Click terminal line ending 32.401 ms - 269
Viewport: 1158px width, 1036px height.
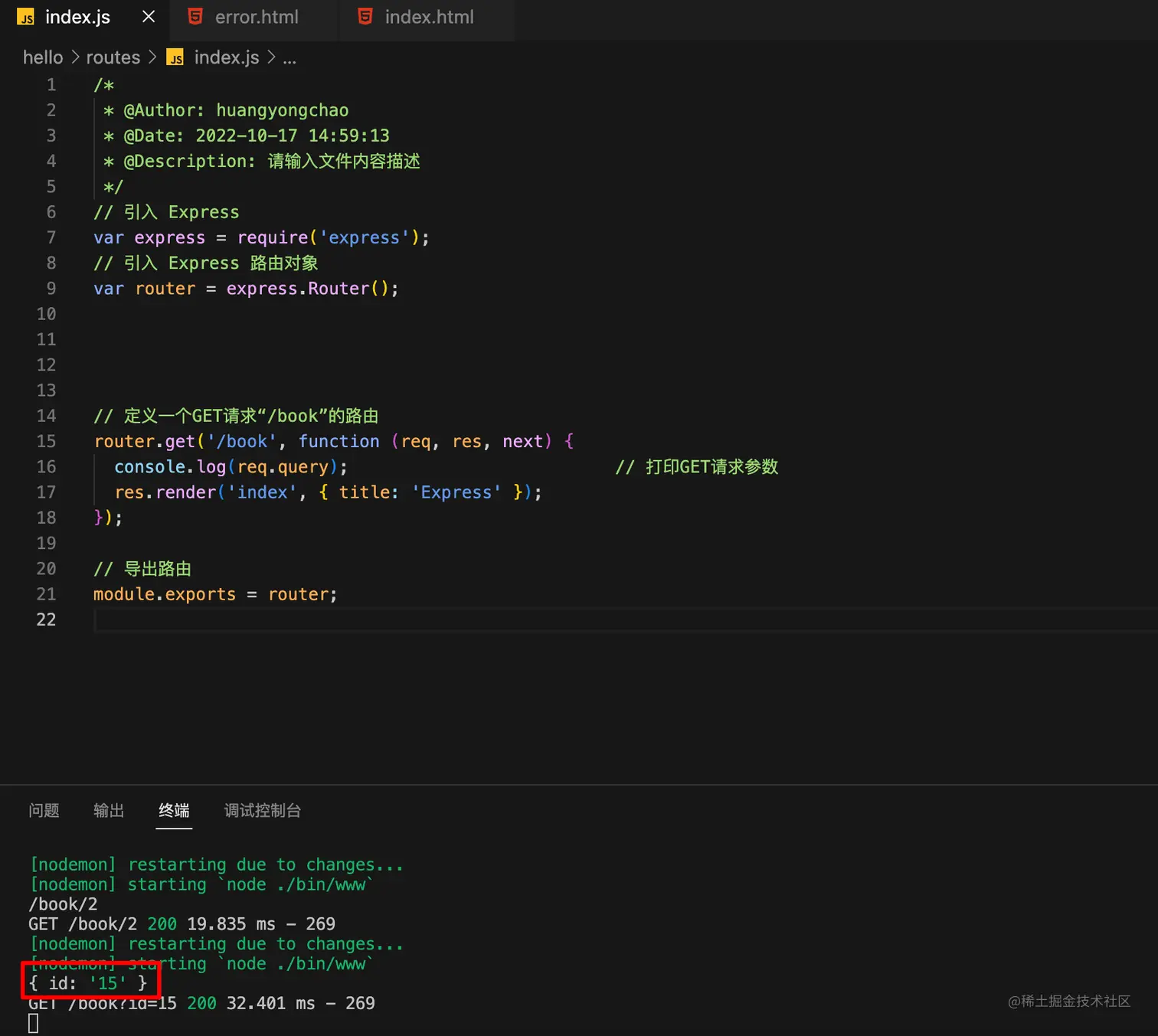(x=201, y=1003)
